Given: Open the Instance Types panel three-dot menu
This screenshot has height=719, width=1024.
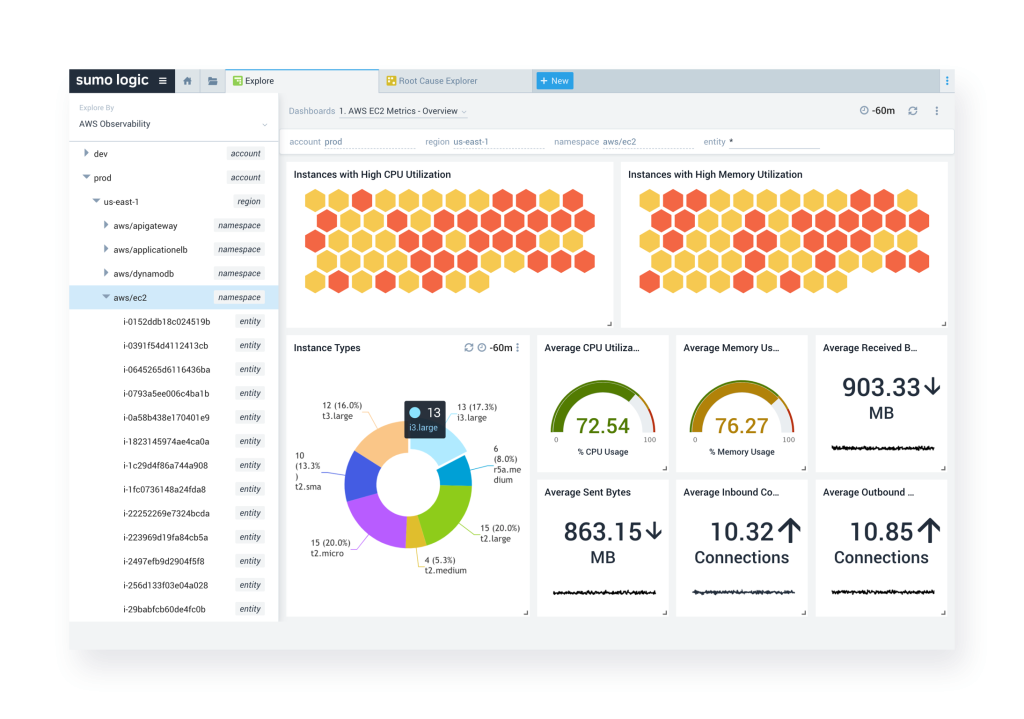Looking at the screenshot, I should coord(517,347).
